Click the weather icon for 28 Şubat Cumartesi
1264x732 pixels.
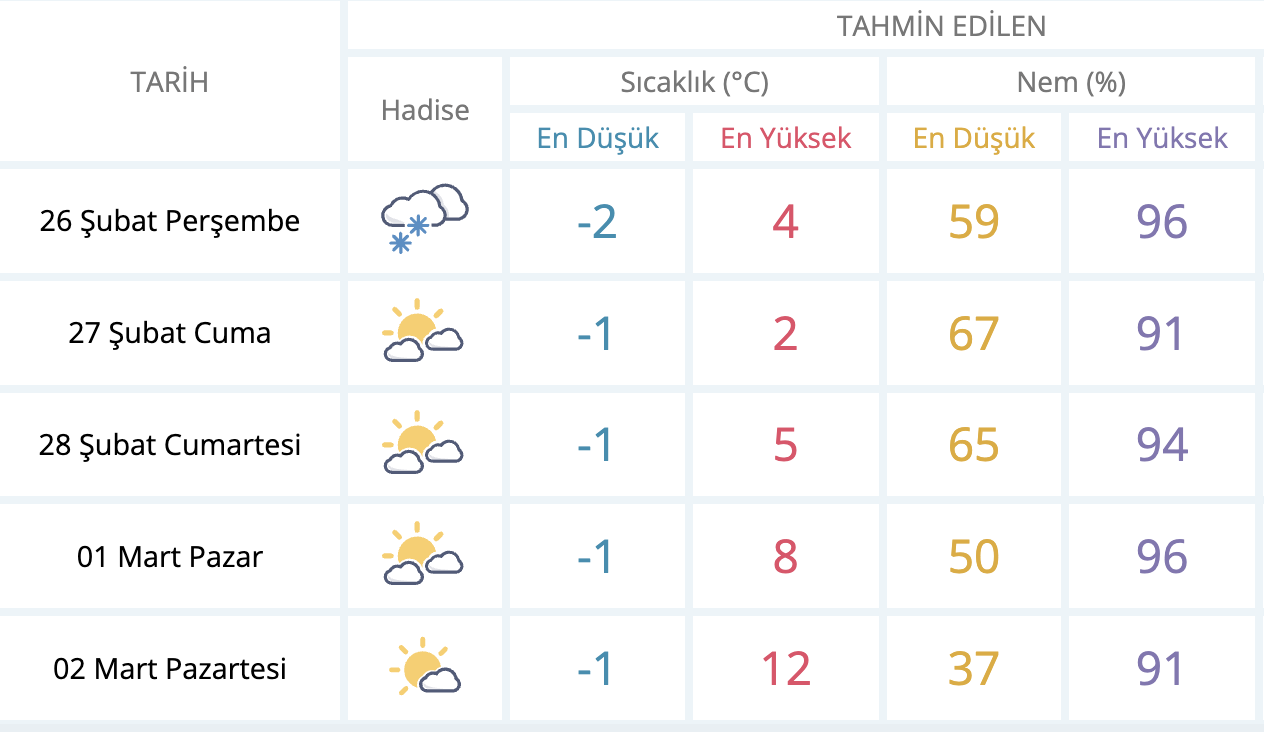(423, 444)
